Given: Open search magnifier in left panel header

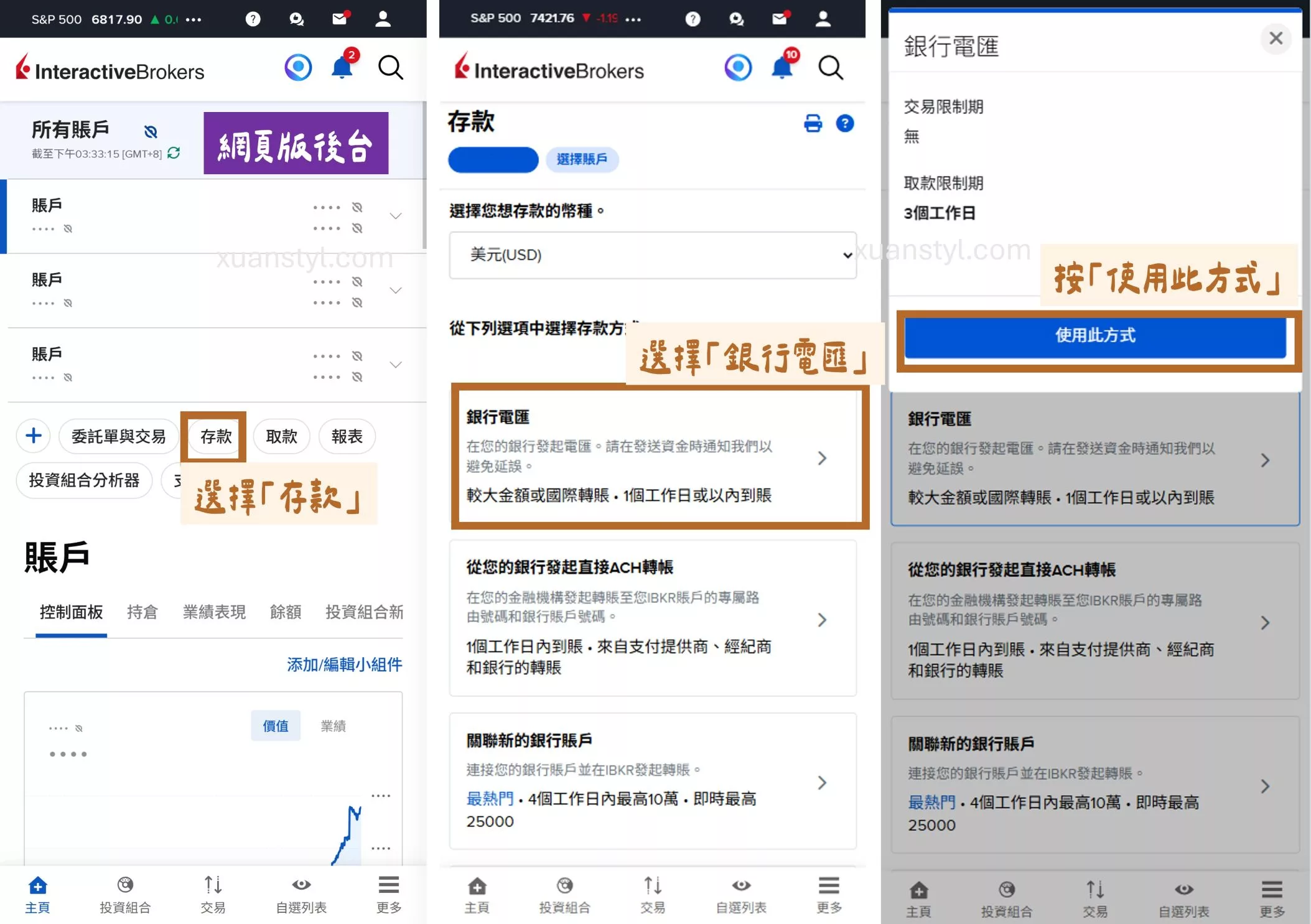Looking at the screenshot, I should click(x=391, y=67).
